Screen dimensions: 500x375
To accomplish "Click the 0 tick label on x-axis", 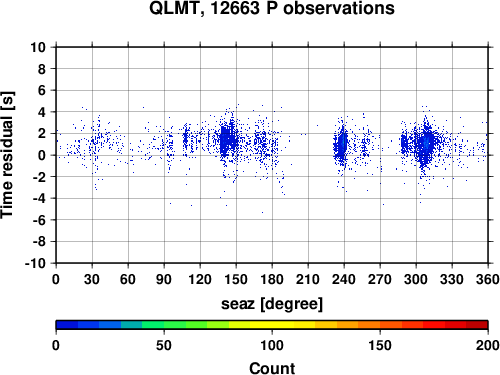I will [56, 279].
